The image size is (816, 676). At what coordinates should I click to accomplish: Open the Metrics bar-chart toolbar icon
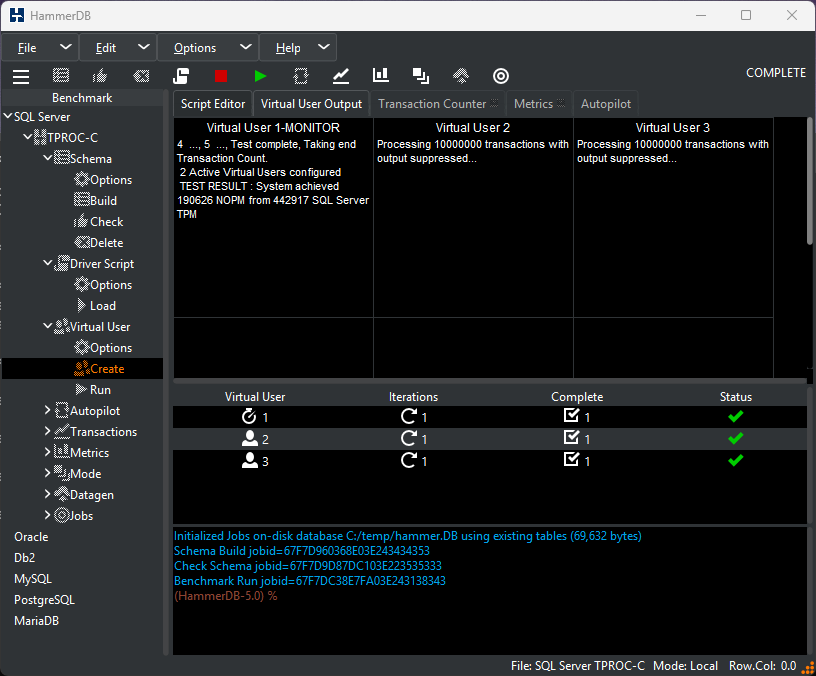point(381,75)
